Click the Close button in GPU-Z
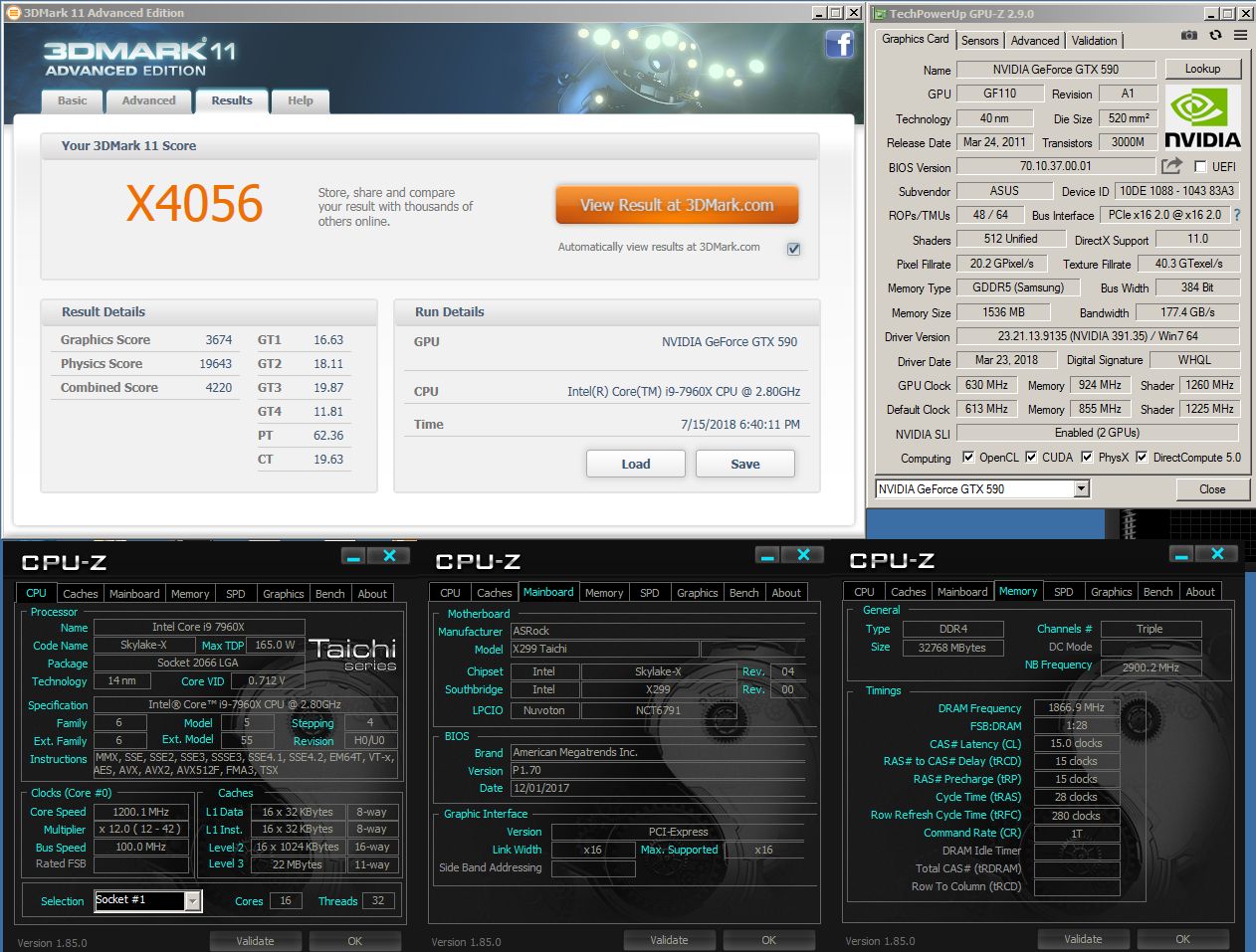This screenshot has width=1256, height=952. 1212,489
